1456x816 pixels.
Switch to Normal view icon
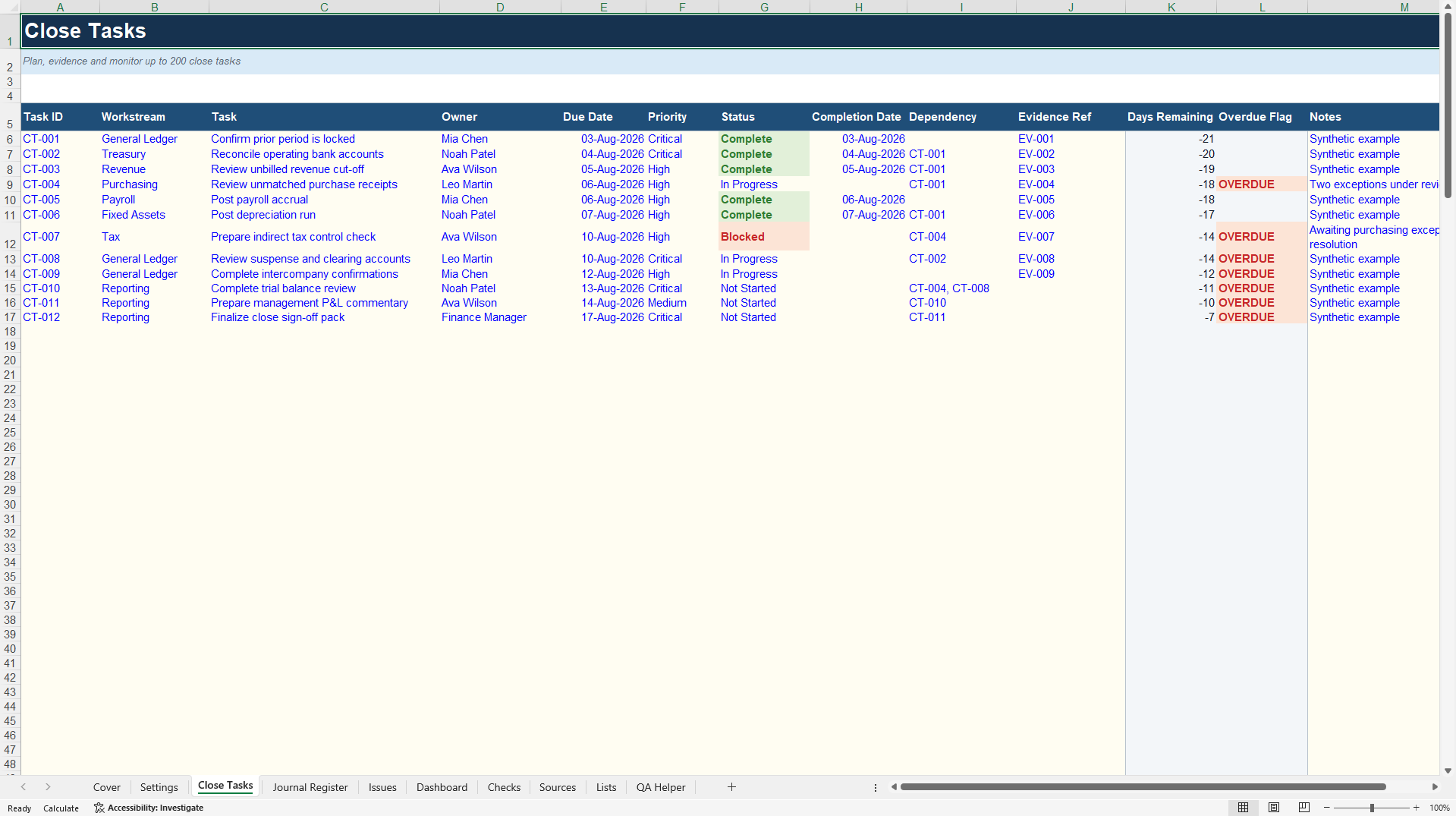[1243, 808]
